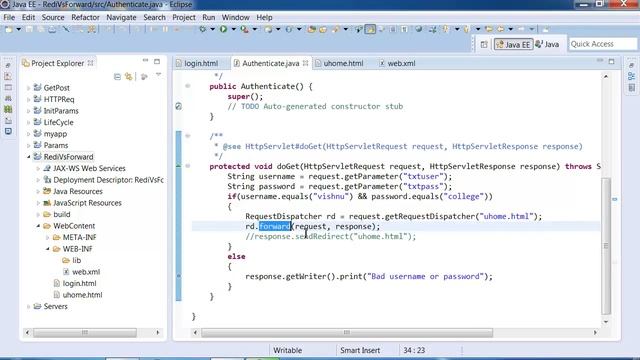Close the Authenticate.java tab
Viewport: 640px width, 360px height.
point(305,63)
